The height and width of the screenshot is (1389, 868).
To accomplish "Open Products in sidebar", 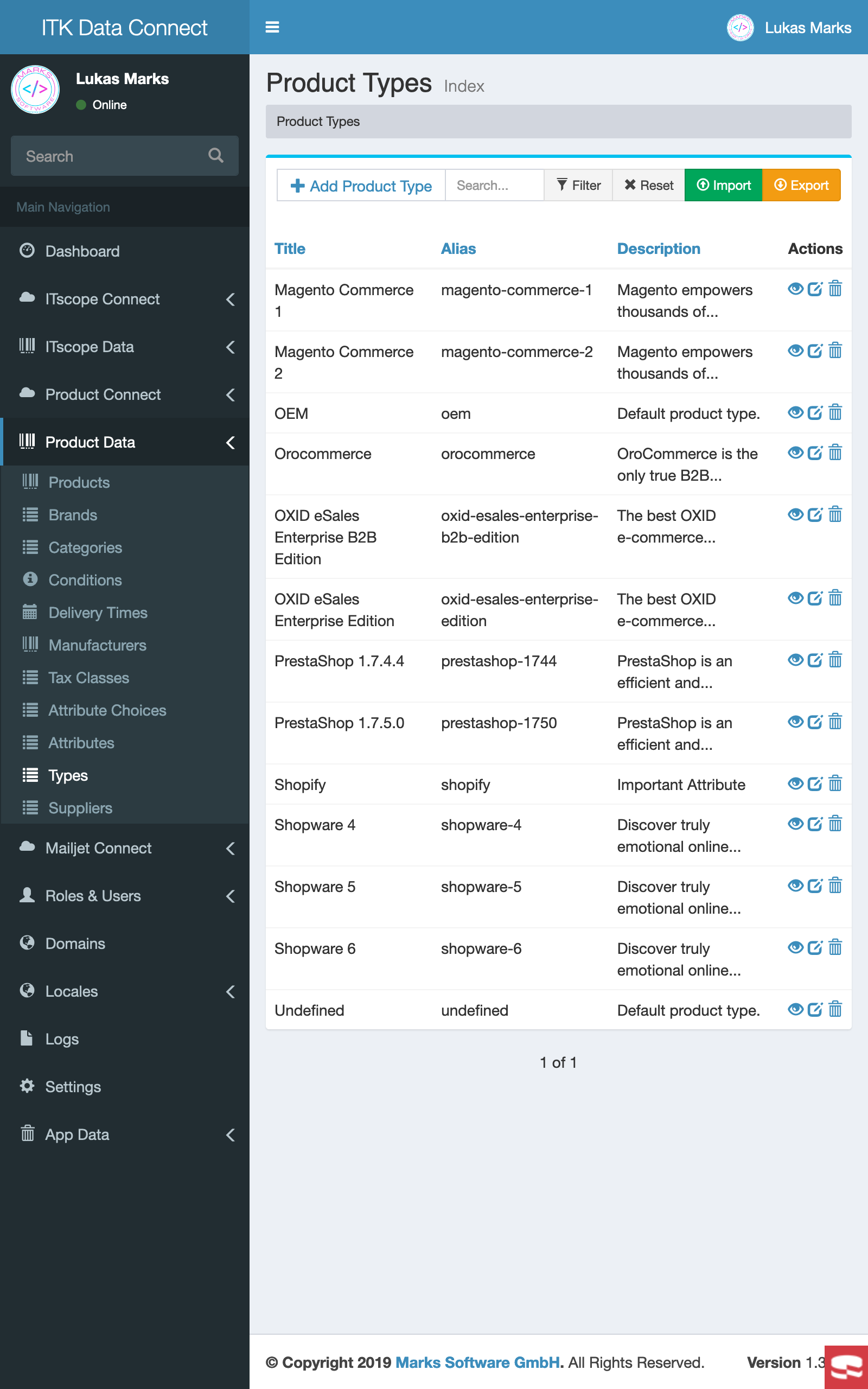I will pos(125,482).
